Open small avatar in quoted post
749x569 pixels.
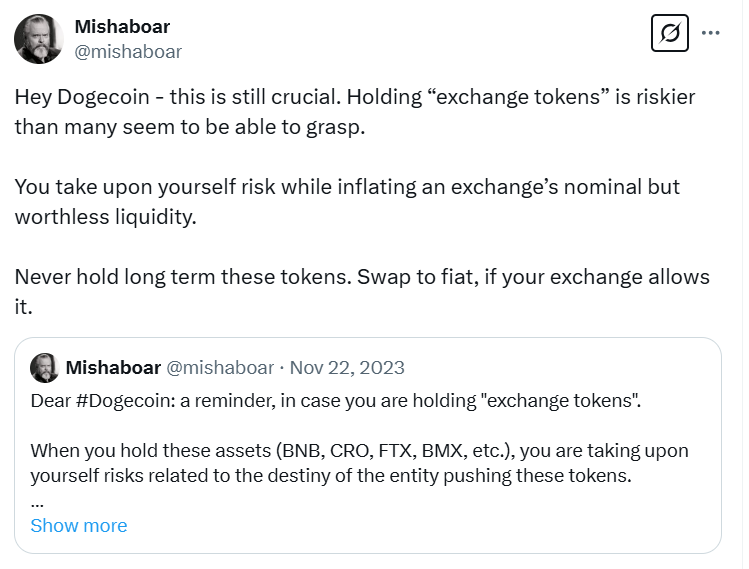point(44,368)
